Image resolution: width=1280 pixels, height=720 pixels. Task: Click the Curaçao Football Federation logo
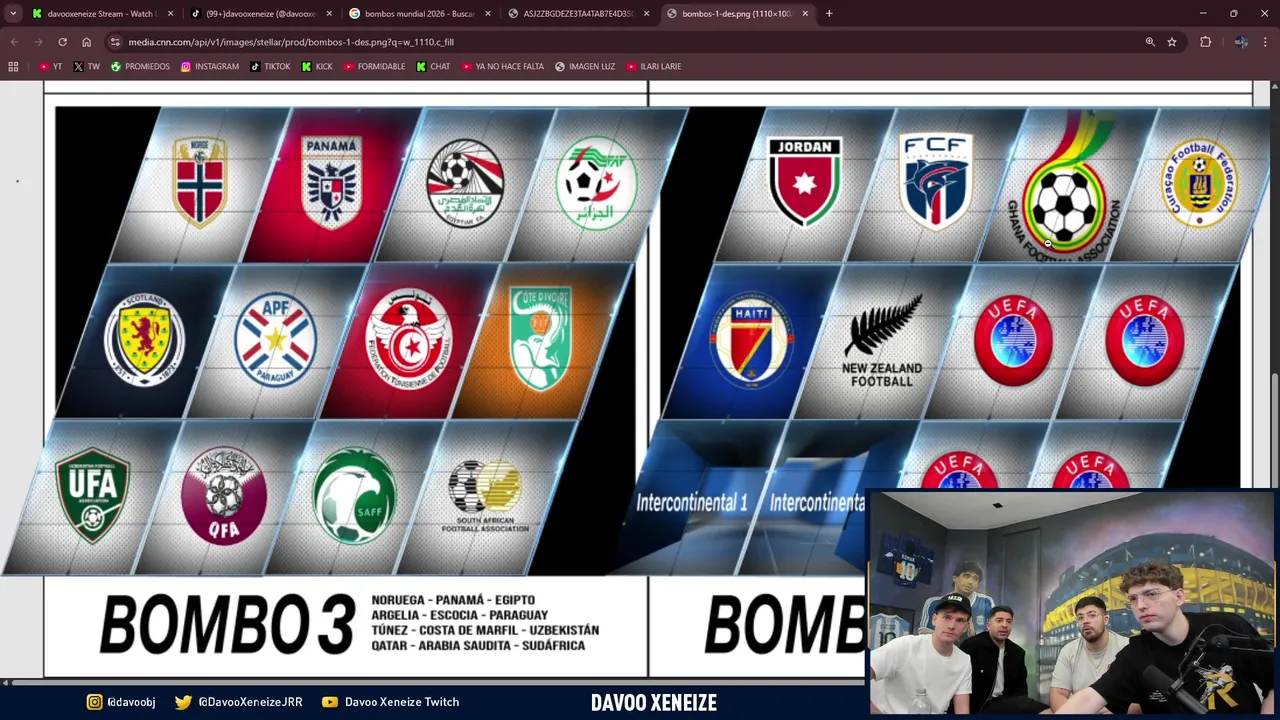pos(1199,183)
